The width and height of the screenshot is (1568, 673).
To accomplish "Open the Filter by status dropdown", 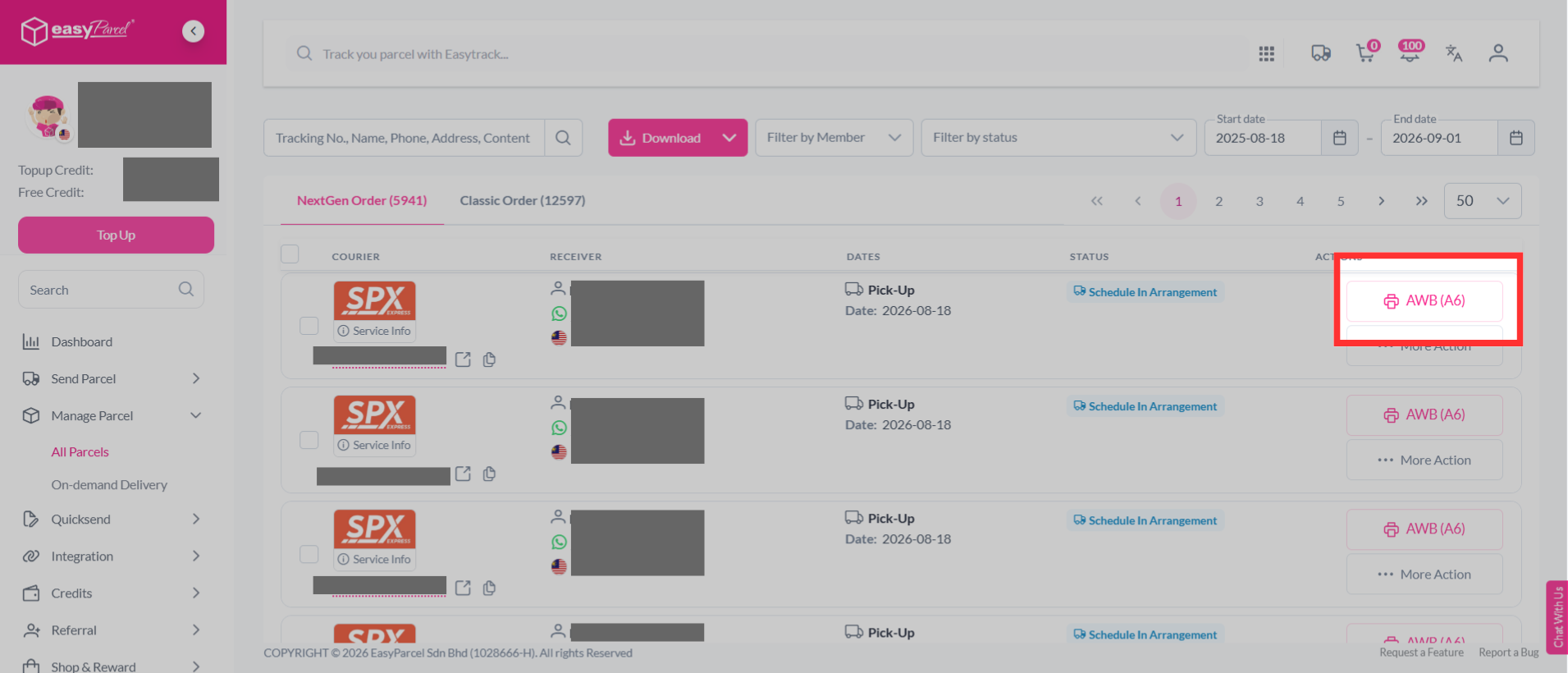I will tap(1058, 138).
